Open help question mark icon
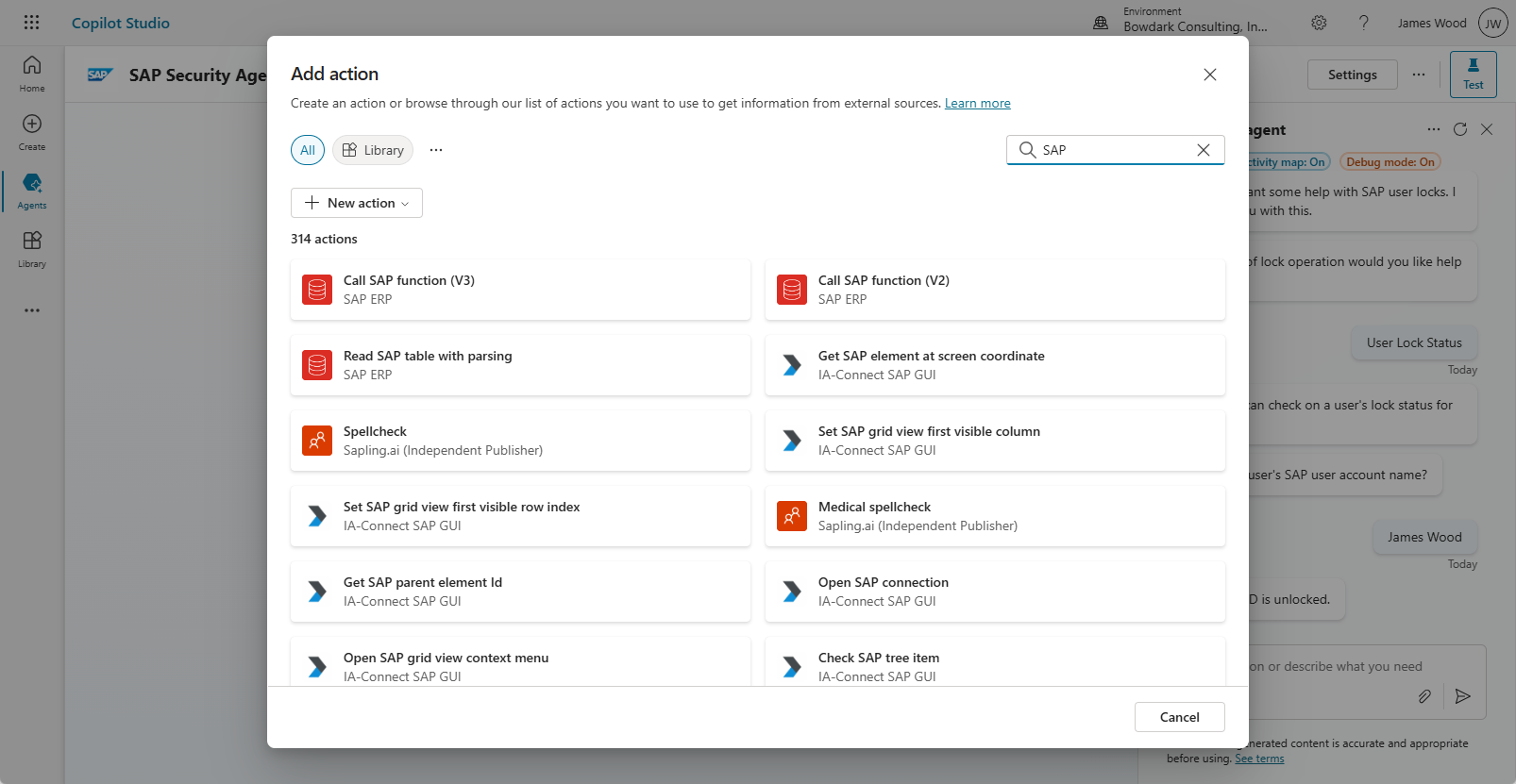The image size is (1516, 784). 1364,23
